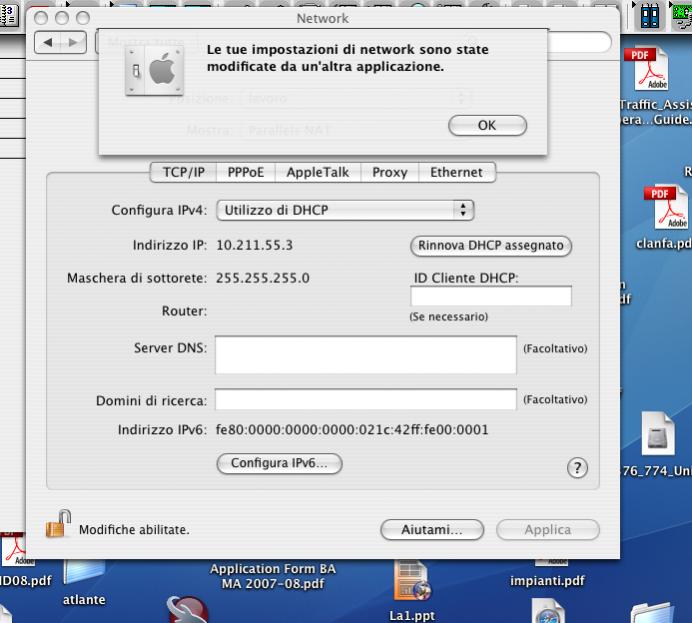
Task: Switch to the Proxy tab
Action: pyautogui.click(x=389, y=172)
